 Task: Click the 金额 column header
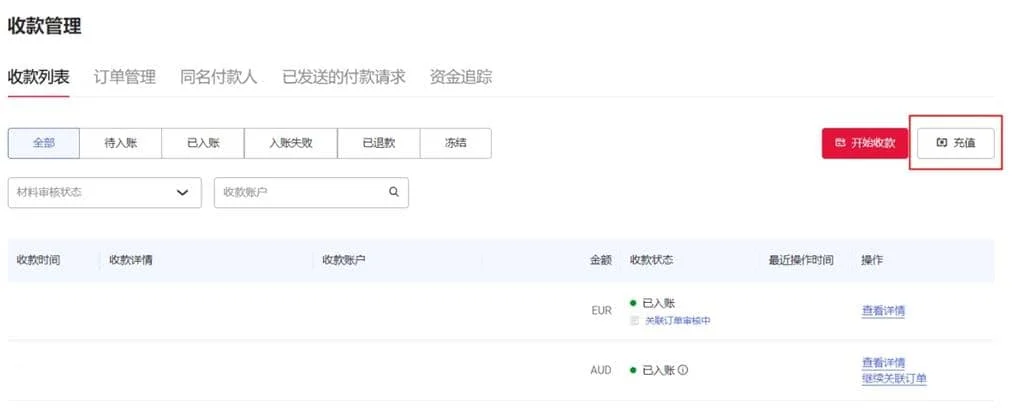pyautogui.click(x=601, y=260)
